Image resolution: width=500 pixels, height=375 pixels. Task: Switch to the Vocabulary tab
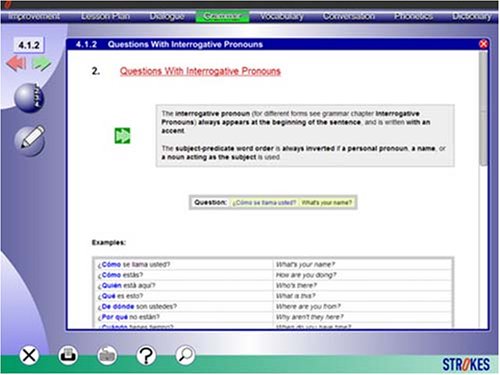tap(282, 16)
